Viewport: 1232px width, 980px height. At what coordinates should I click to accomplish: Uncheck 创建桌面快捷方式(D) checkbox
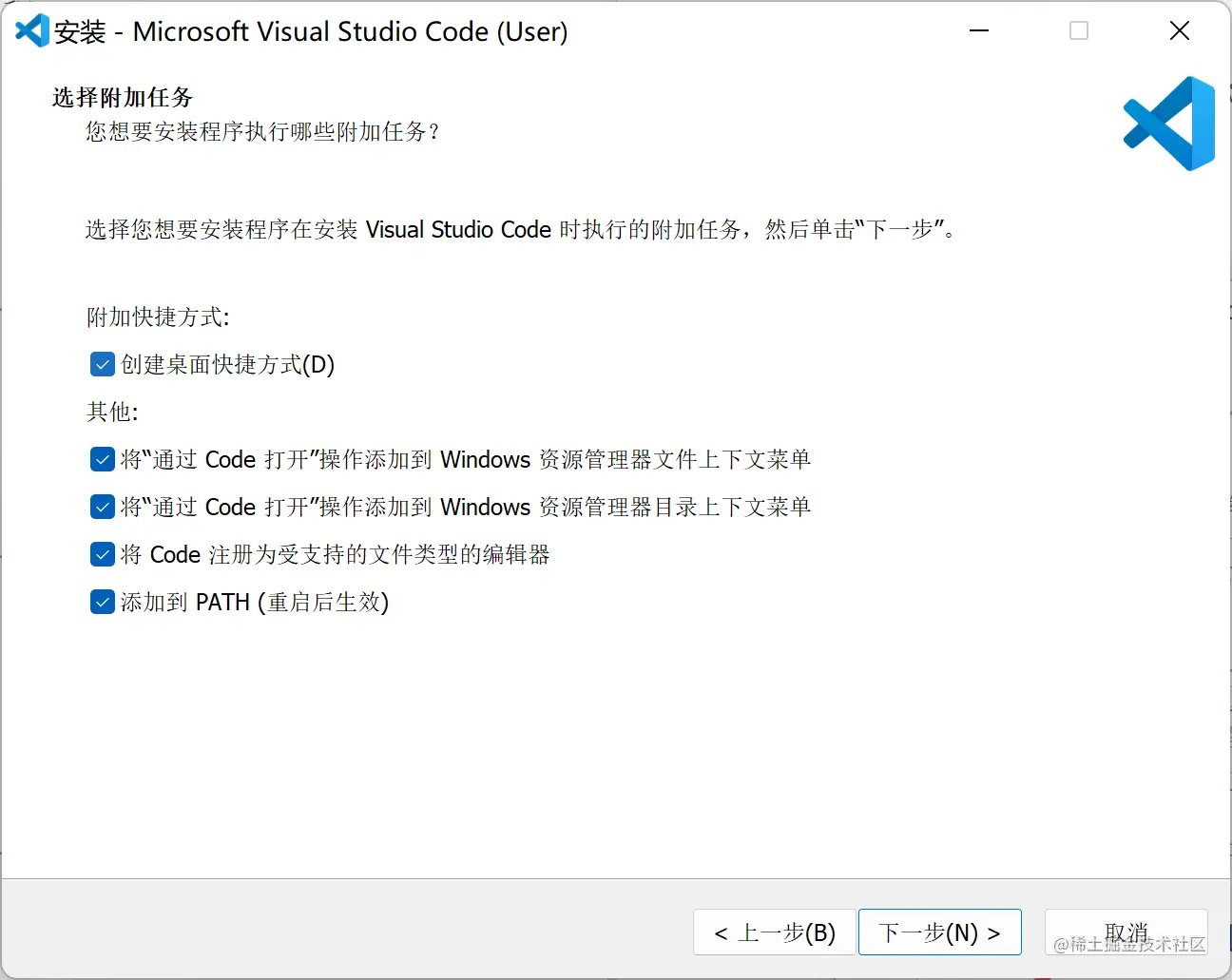click(x=103, y=364)
